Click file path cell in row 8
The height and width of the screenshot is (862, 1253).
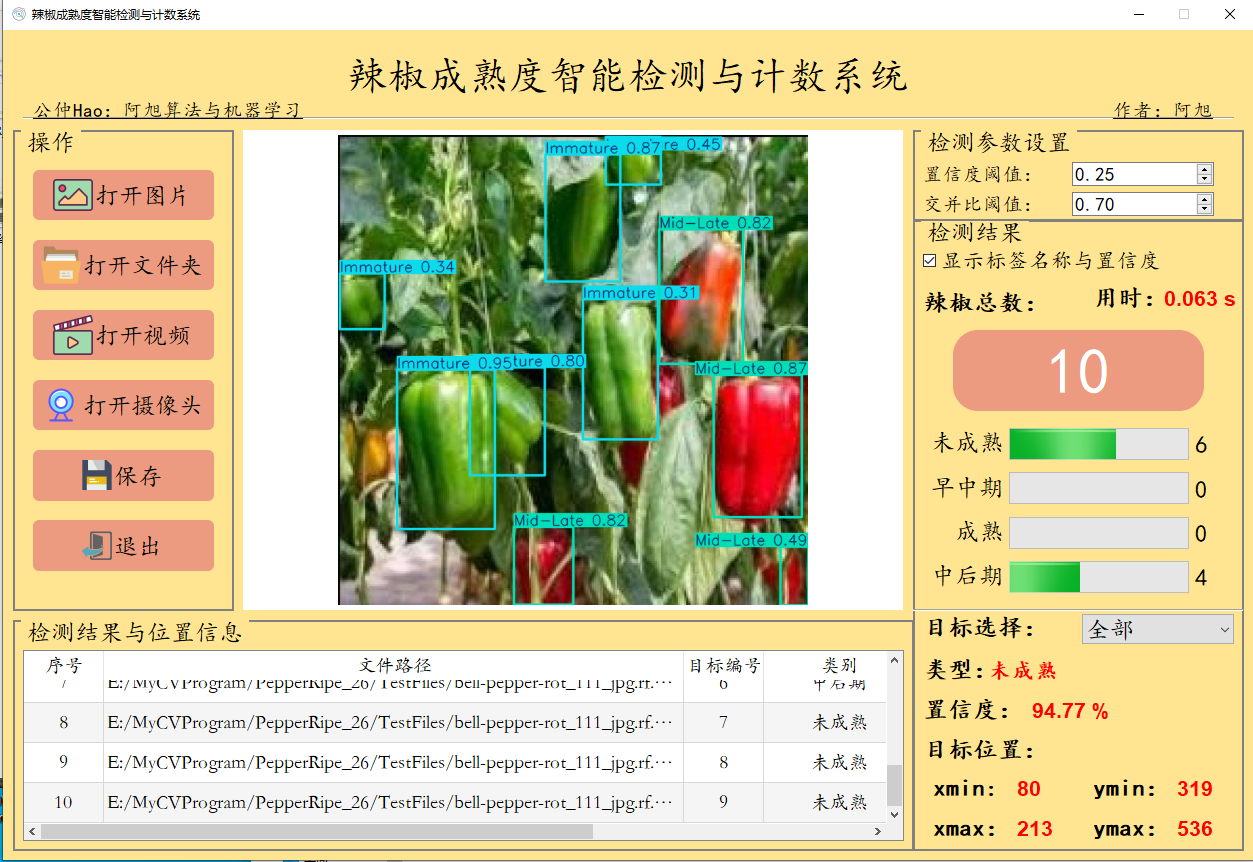[394, 722]
